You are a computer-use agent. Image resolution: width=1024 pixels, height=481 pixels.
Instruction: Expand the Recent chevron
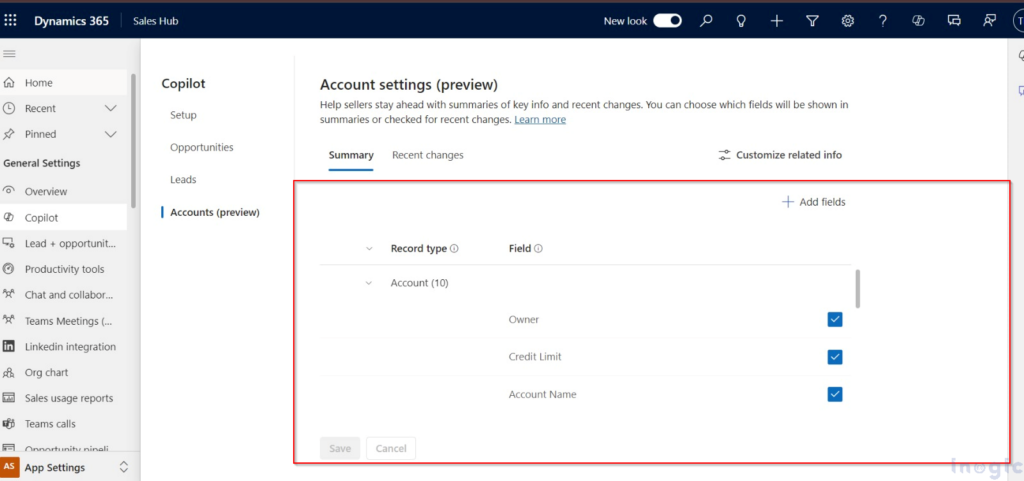[111, 108]
